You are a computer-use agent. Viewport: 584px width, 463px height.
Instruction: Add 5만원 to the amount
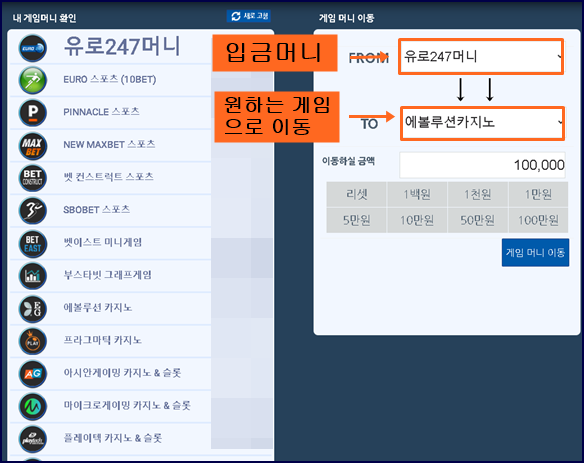[356, 220]
